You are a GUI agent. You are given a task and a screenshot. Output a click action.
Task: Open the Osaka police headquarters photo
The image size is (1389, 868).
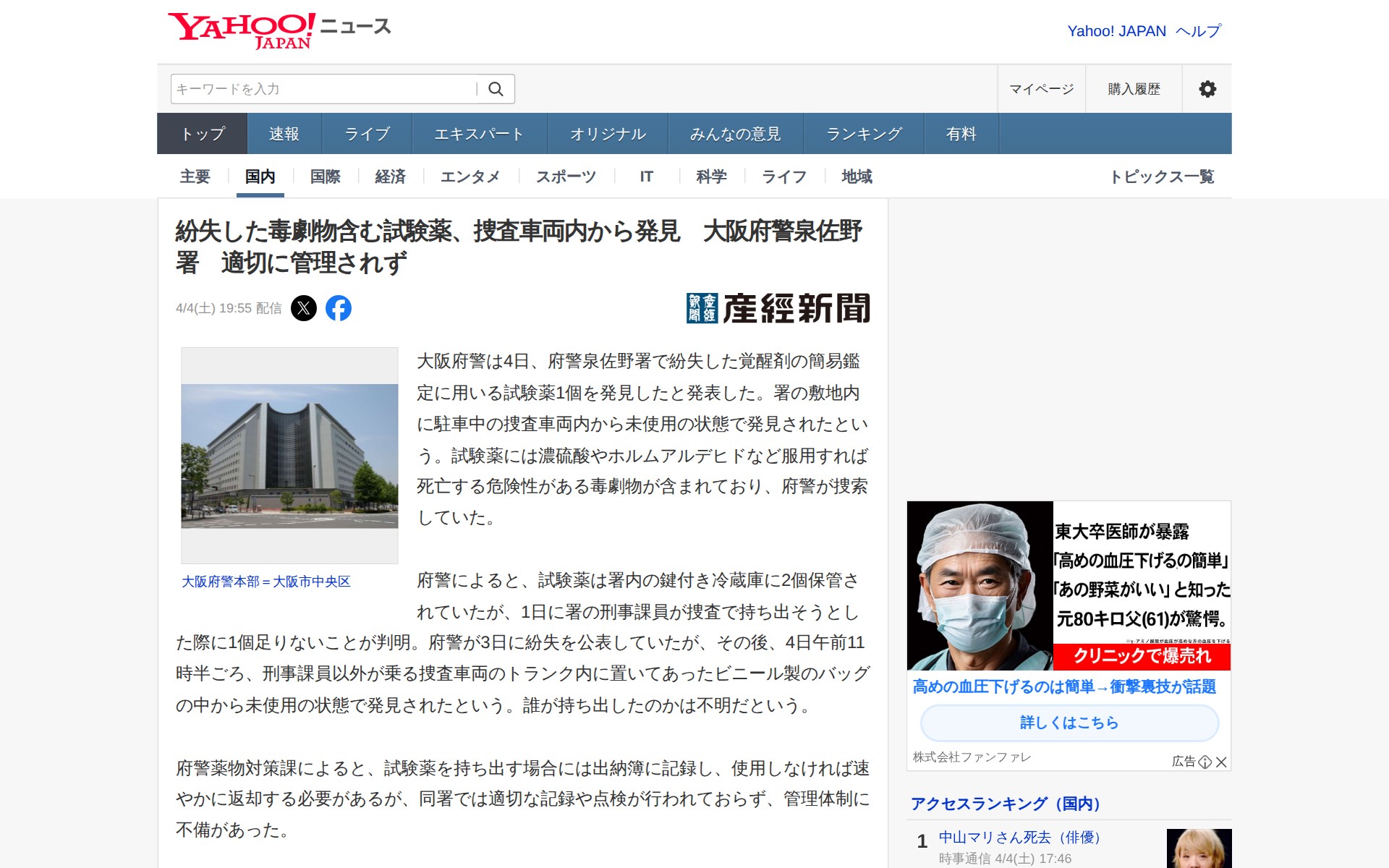pos(289,456)
